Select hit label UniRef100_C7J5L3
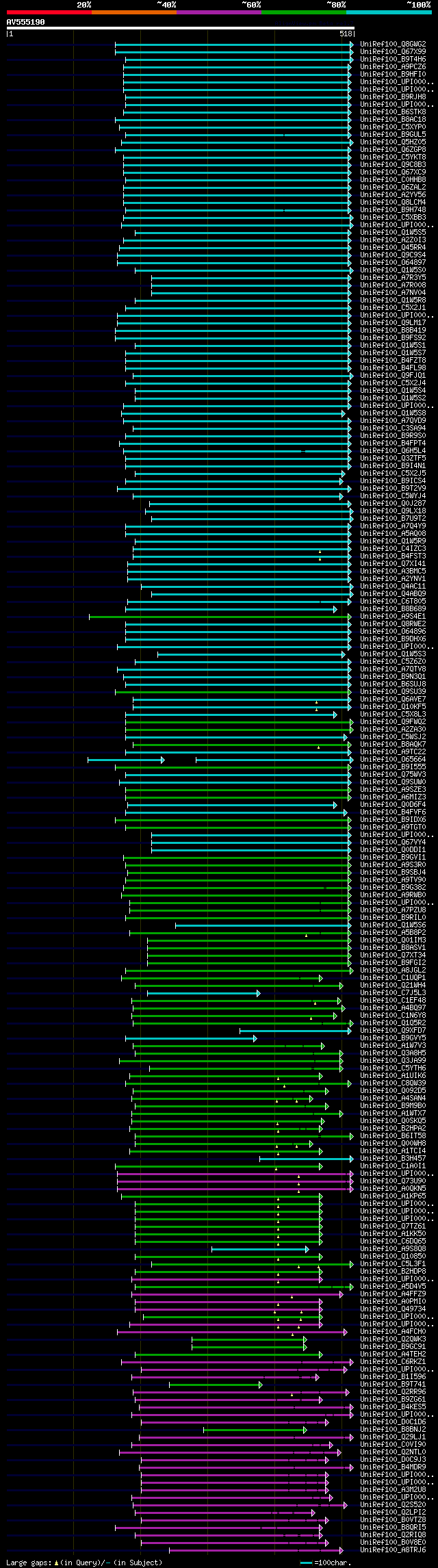438x1568 pixels. pos(393,993)
